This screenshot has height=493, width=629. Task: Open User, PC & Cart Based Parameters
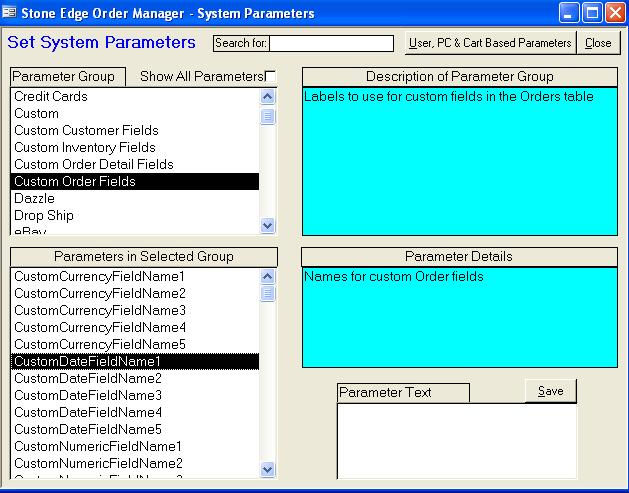(490, 43)
